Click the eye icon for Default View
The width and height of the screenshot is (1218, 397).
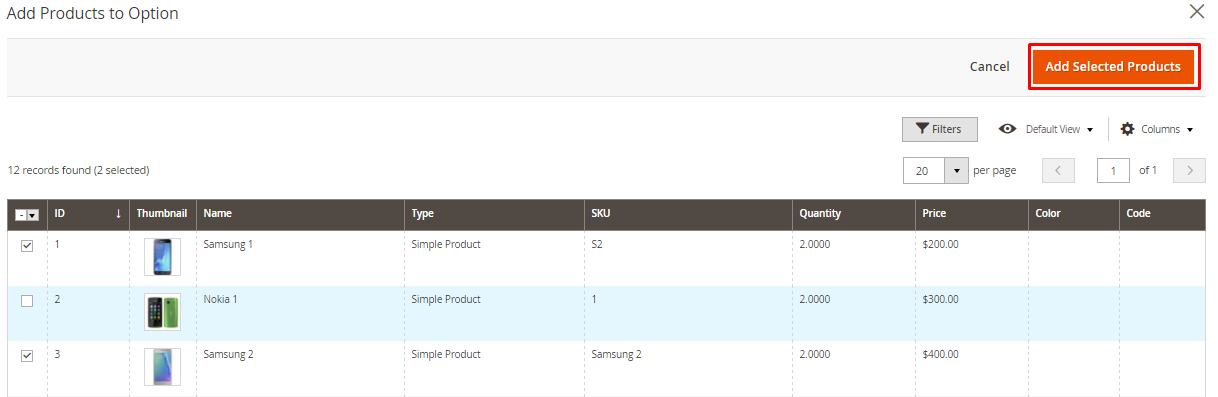[x=1008, y=129]
